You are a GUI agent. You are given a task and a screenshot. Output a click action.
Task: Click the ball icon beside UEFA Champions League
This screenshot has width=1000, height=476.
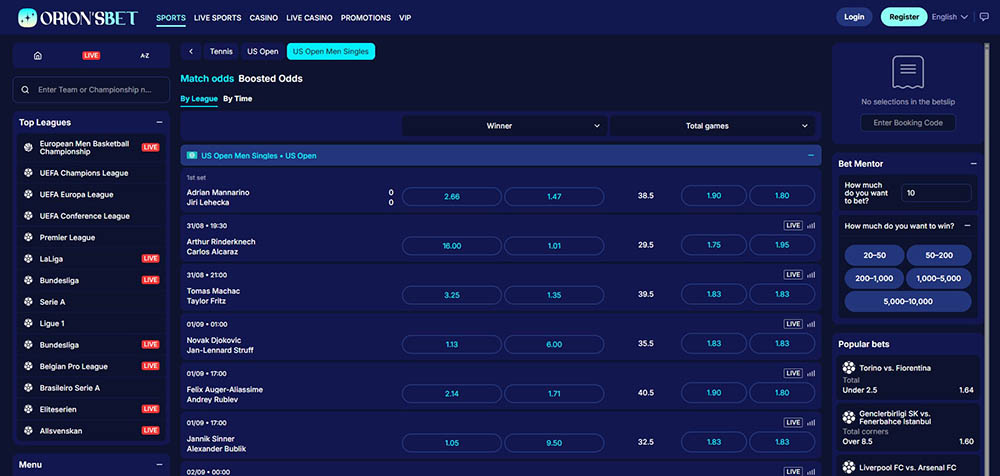(28, 173)
